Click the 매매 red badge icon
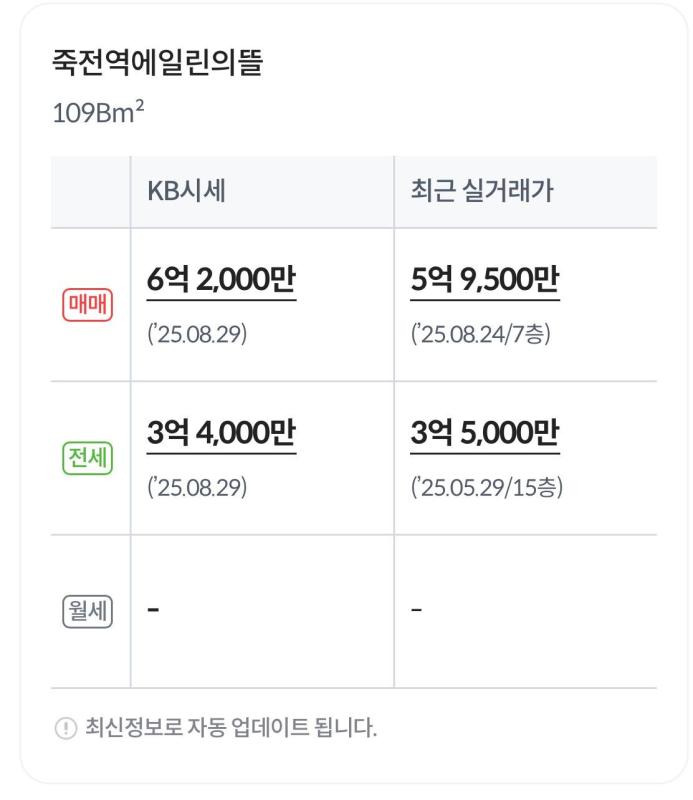Screen dimensions: 693x800 (x=87, y=305)
